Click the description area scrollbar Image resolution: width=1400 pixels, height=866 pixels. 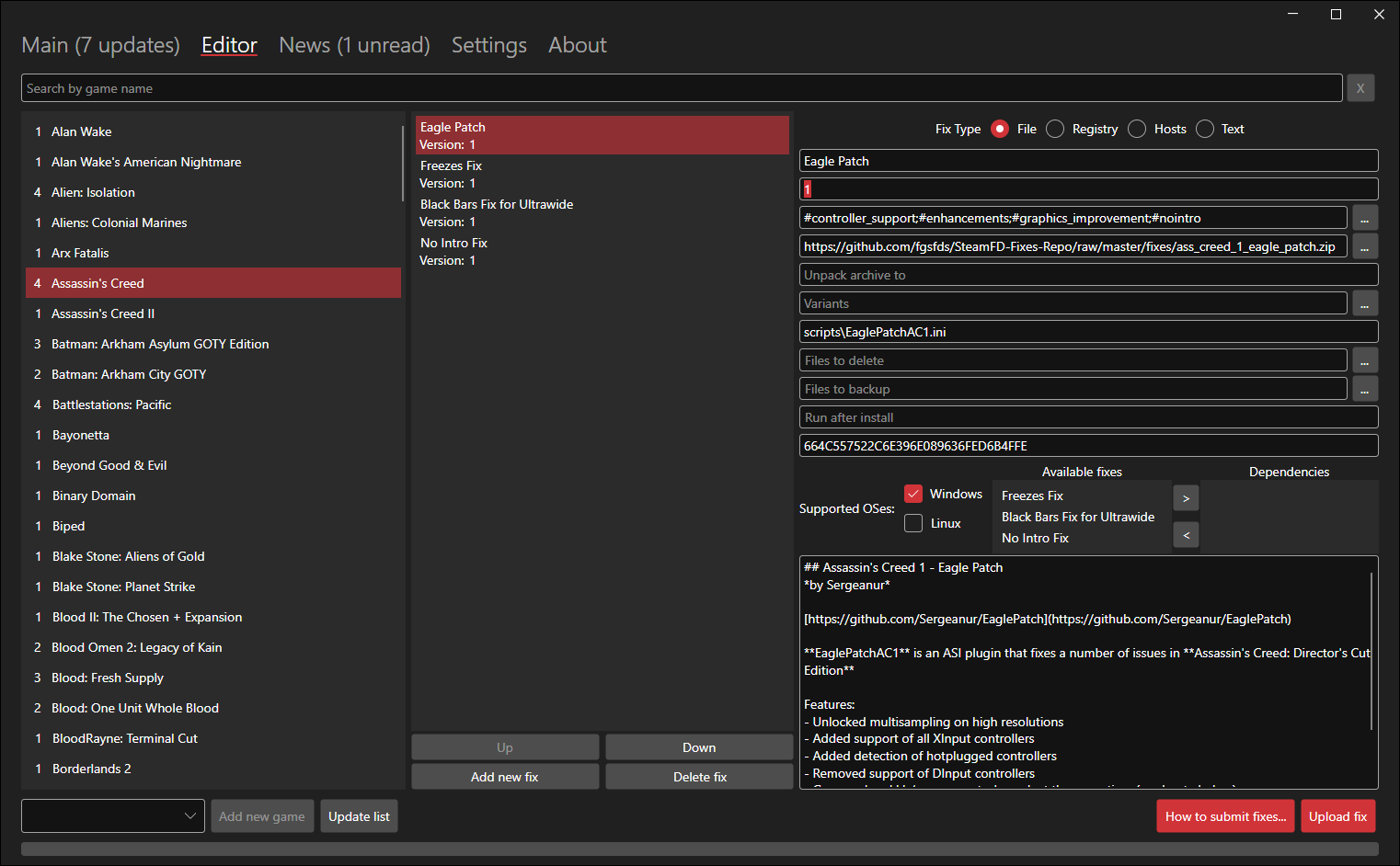(1371, 651)
